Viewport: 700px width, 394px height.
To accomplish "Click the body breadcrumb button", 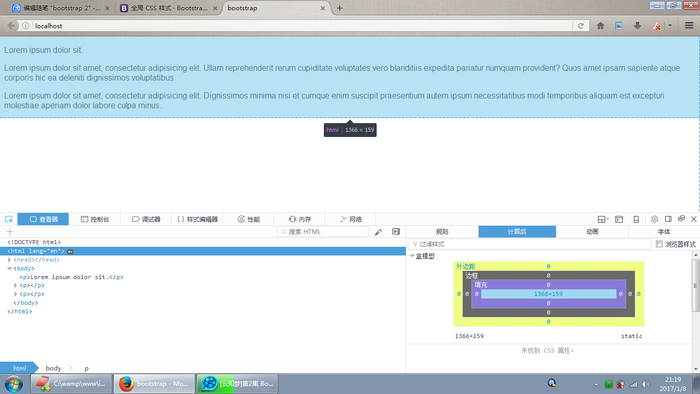I will (53, 368).
